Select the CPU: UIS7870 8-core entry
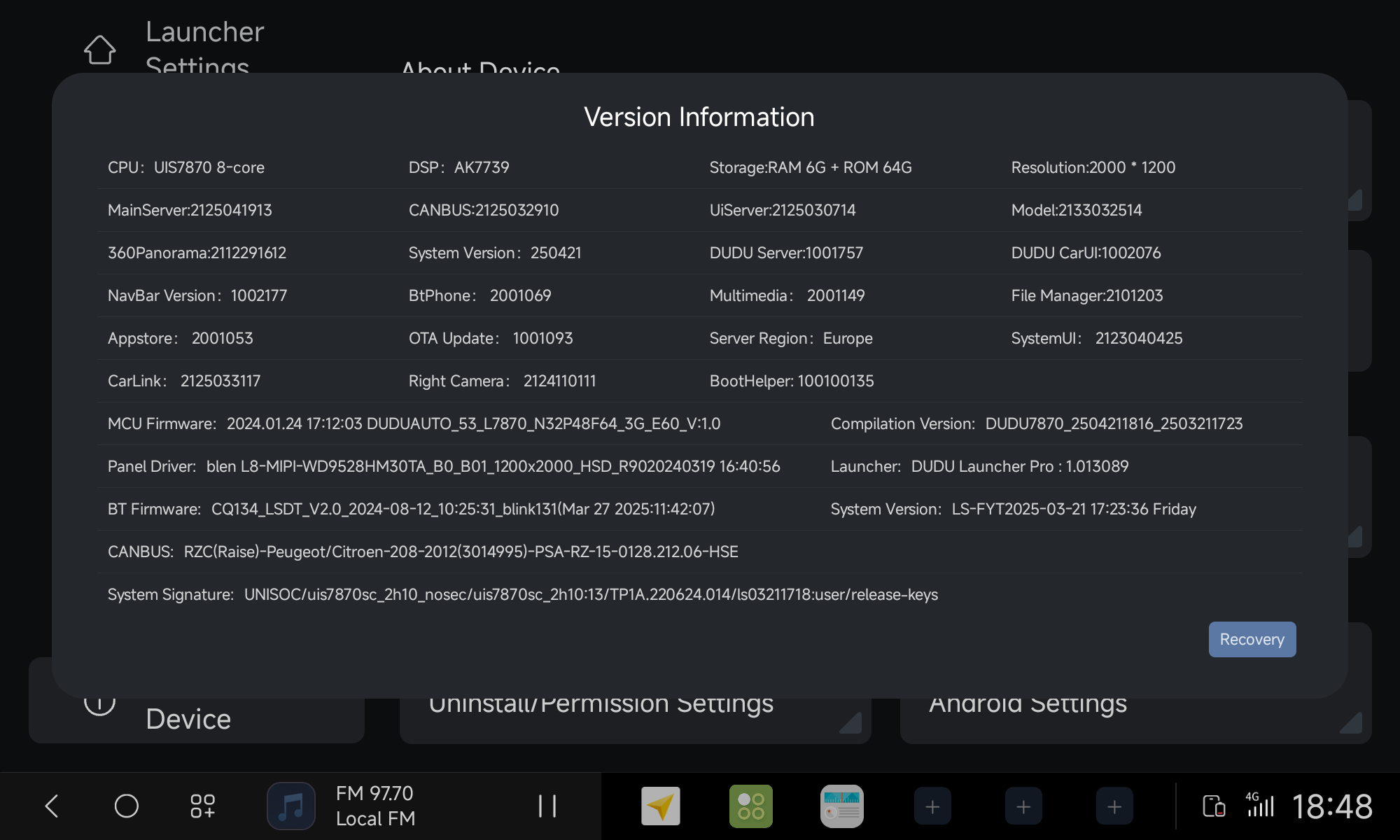The height and width of the screenshot is (840, 1400). coord(186,167)
